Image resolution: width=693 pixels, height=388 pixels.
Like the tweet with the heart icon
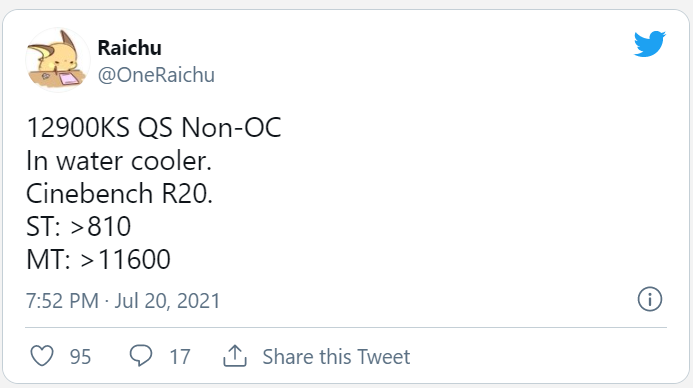[42, 356]
